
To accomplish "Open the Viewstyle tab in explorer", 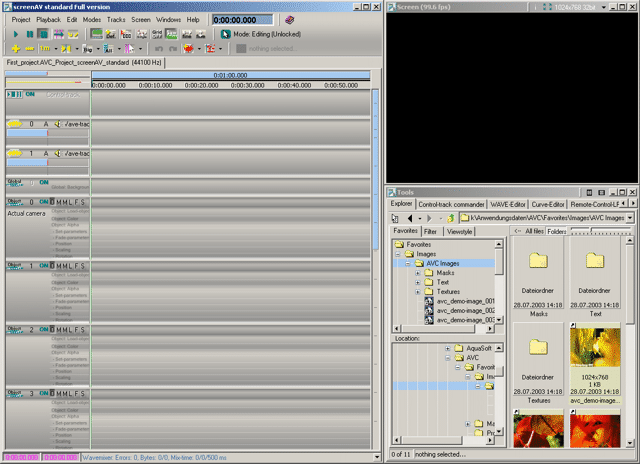I will coord(459,232).
